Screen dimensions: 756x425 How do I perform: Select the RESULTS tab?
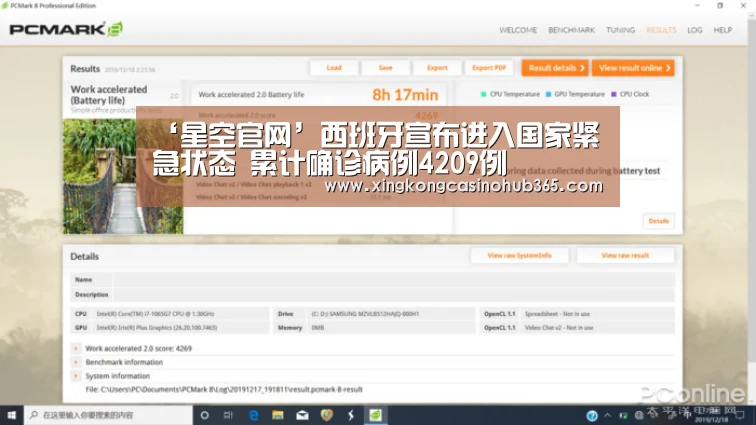[661, 30]
